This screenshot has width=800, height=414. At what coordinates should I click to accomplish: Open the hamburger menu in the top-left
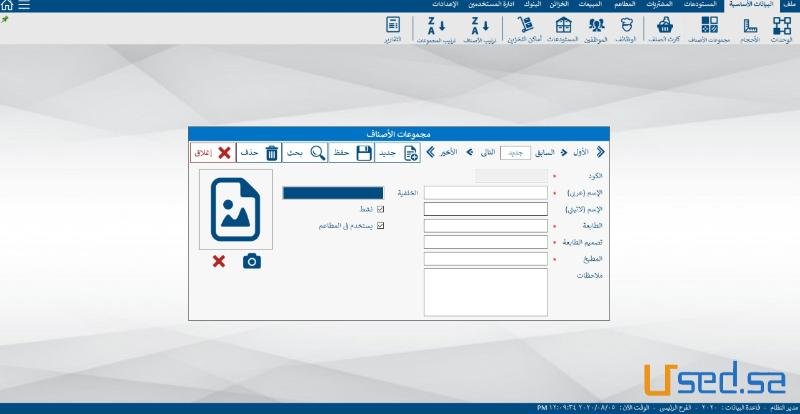[x=23, y=5]
